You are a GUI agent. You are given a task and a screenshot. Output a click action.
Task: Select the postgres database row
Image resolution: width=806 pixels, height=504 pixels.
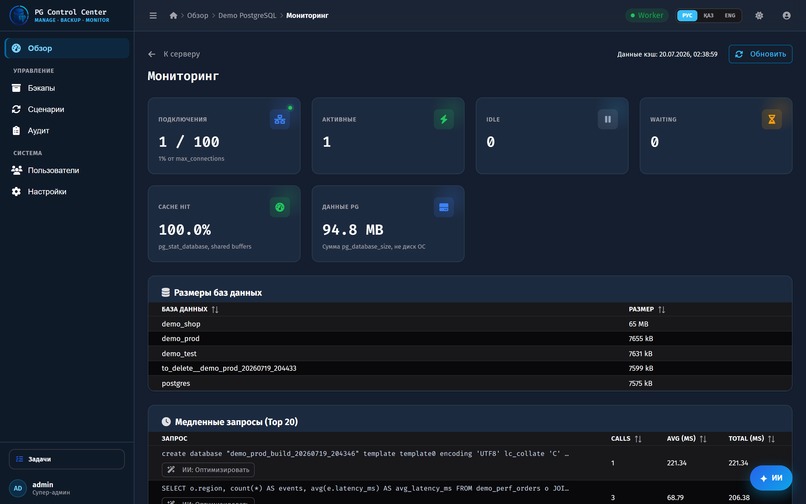470,383
